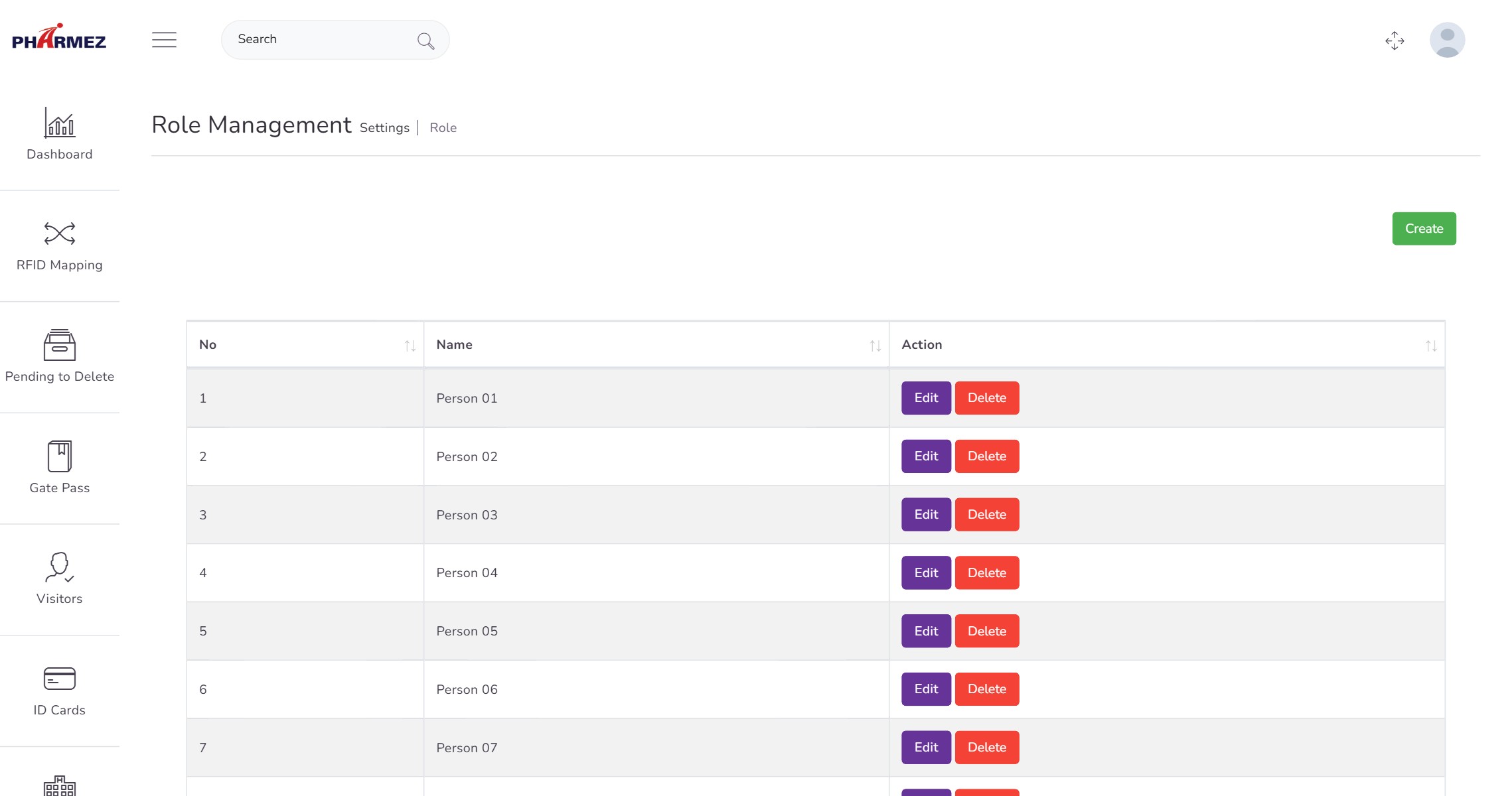Edit Person 03 role
Screen dimensions: 1512x796
click(x=926, y=515)
